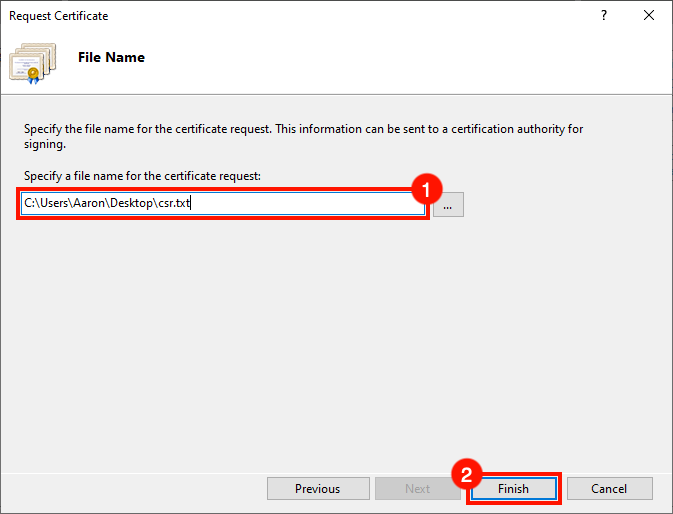Click the File Name heading
Viewport: 673px width, 514px height.
[x=111, y=58]
